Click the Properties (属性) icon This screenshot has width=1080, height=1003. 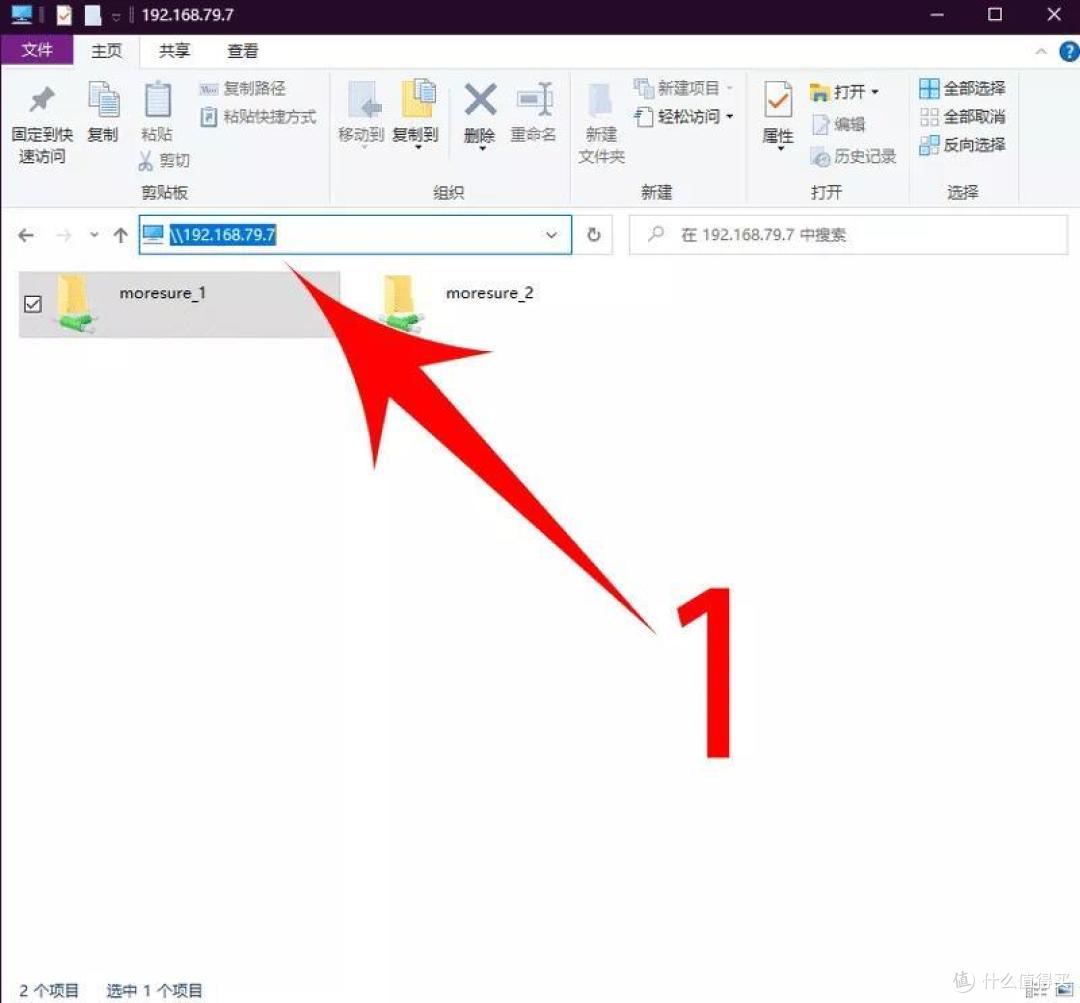coord(778,100)
